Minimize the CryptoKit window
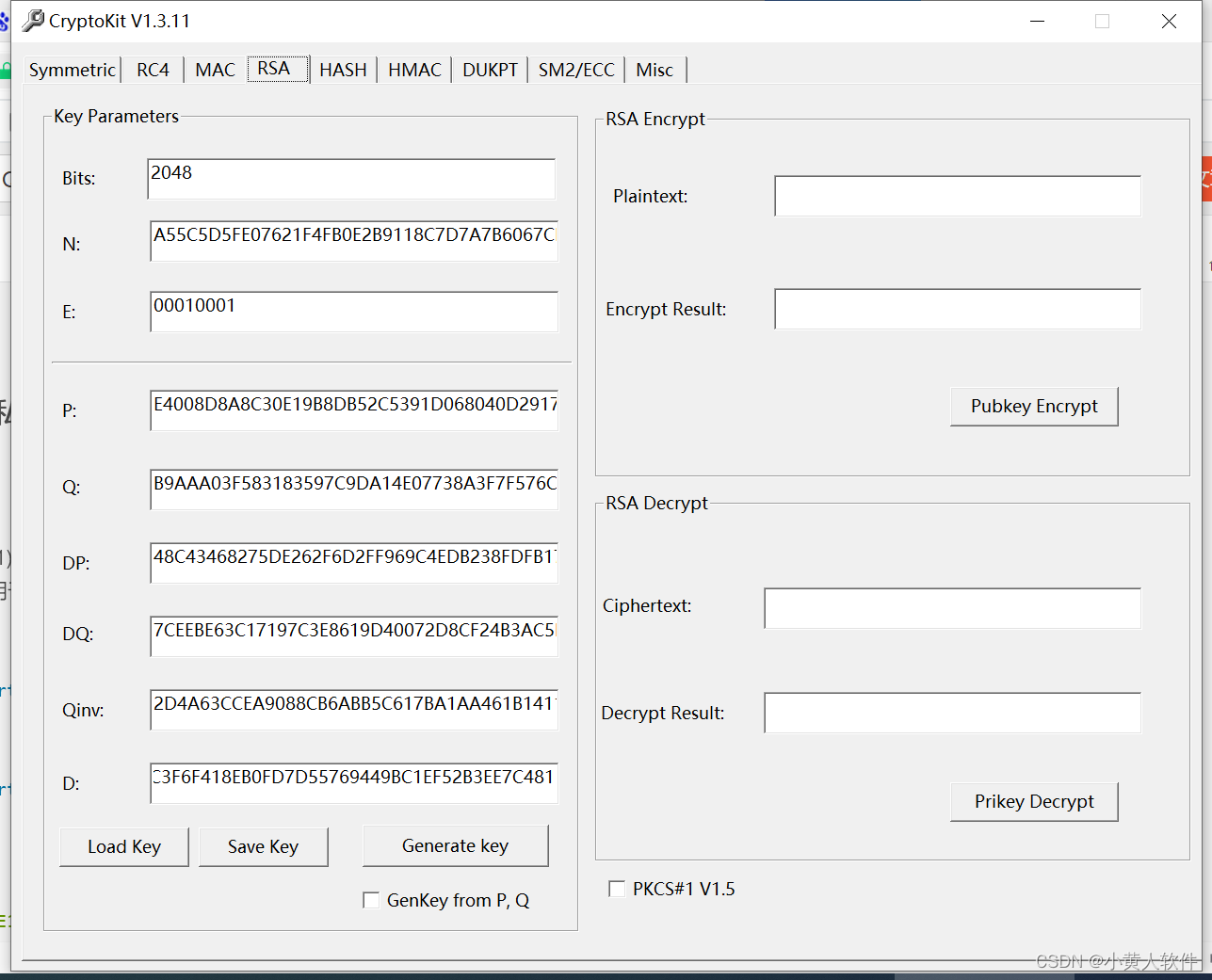 pos(1038,21)
